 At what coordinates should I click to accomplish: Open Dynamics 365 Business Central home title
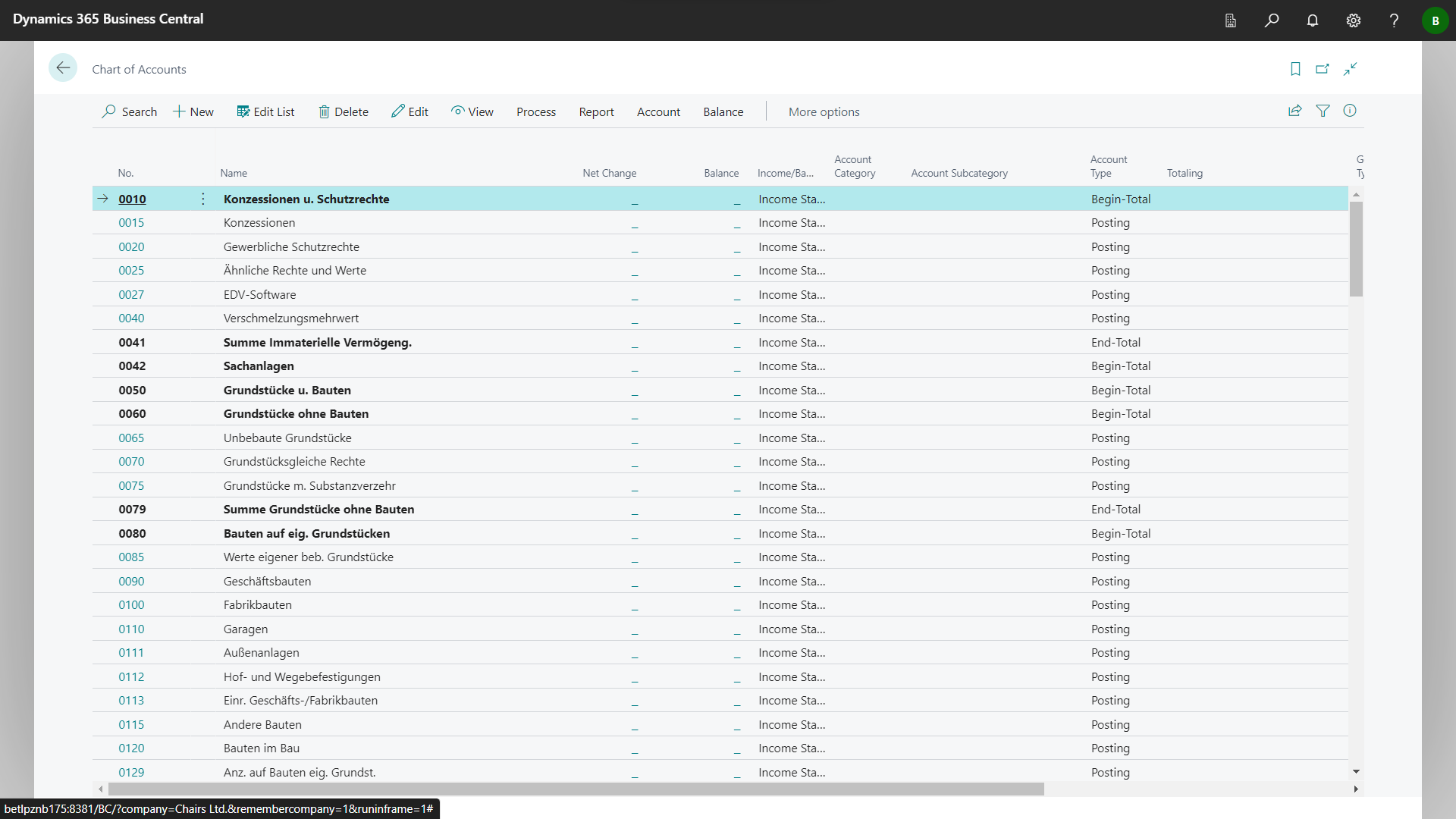tap(108, 19)
